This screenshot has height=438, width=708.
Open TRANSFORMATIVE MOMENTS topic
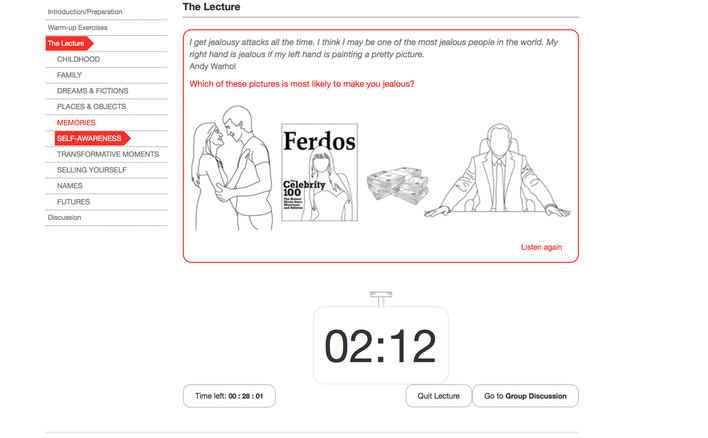[108, 154]
